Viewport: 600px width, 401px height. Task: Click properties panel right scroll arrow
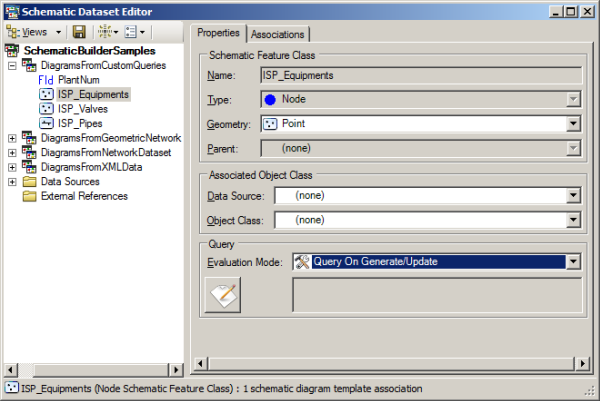[x=582, y=363]
